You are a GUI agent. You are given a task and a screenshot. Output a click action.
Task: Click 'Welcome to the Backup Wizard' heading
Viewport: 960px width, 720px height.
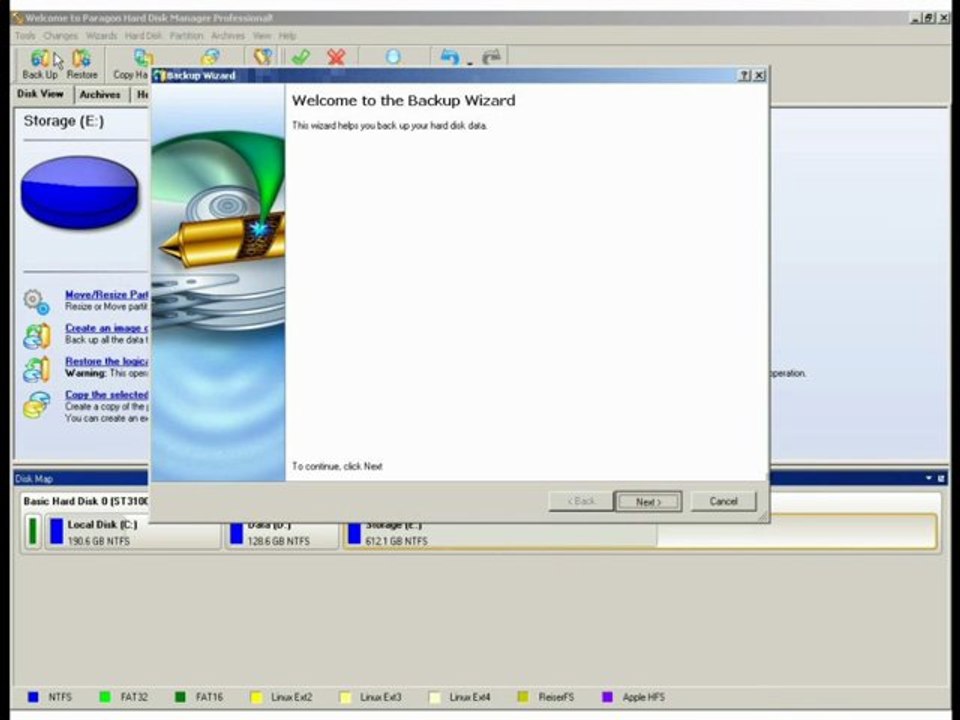point(403,100)
